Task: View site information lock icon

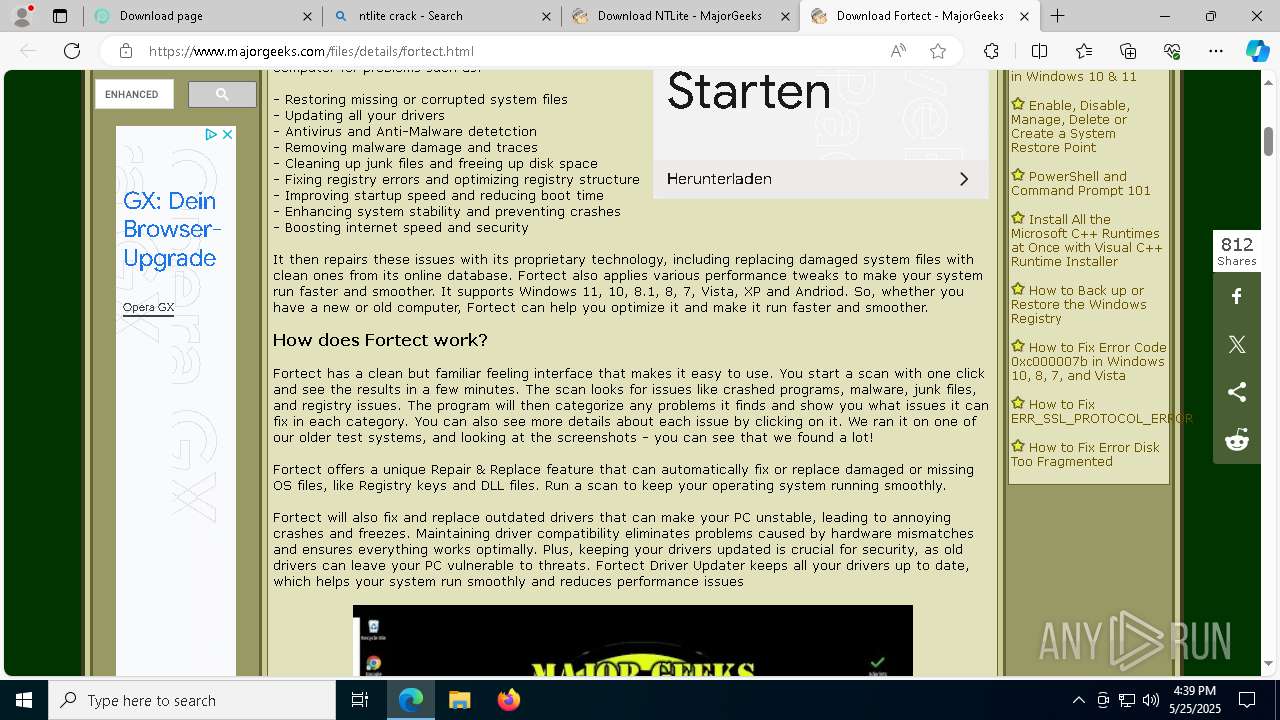Action: tap(125, 51)
